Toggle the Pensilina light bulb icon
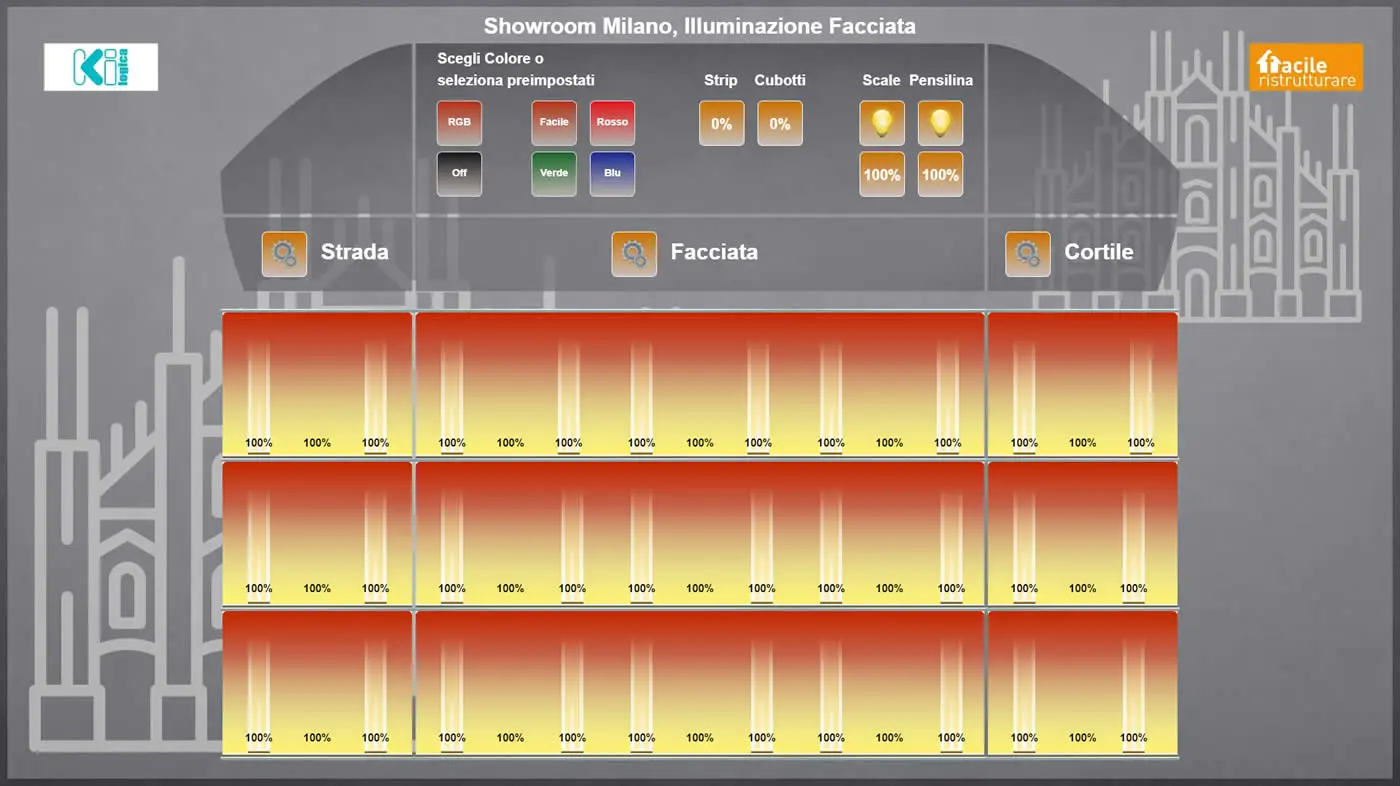 point(940,123)
